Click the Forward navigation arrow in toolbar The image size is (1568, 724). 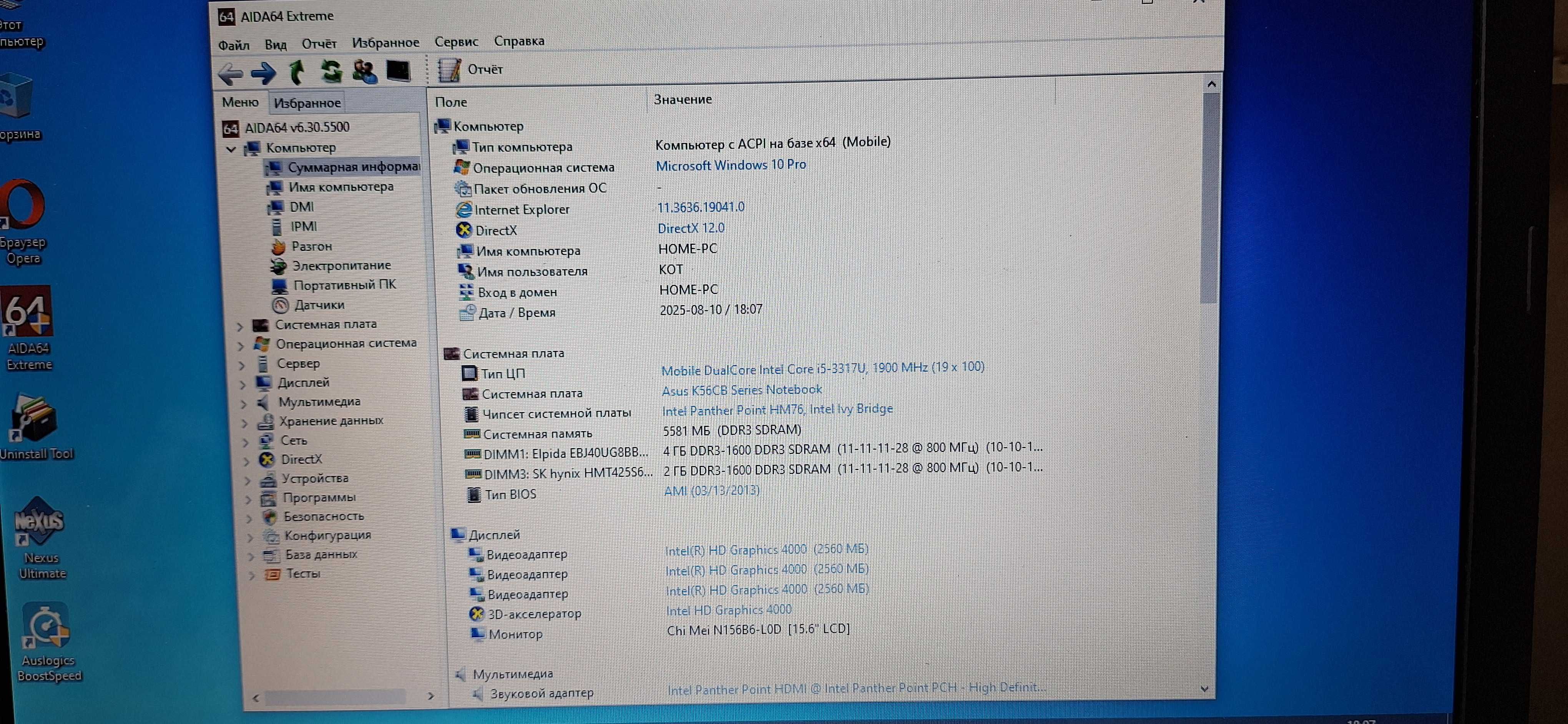coord(263,73)
